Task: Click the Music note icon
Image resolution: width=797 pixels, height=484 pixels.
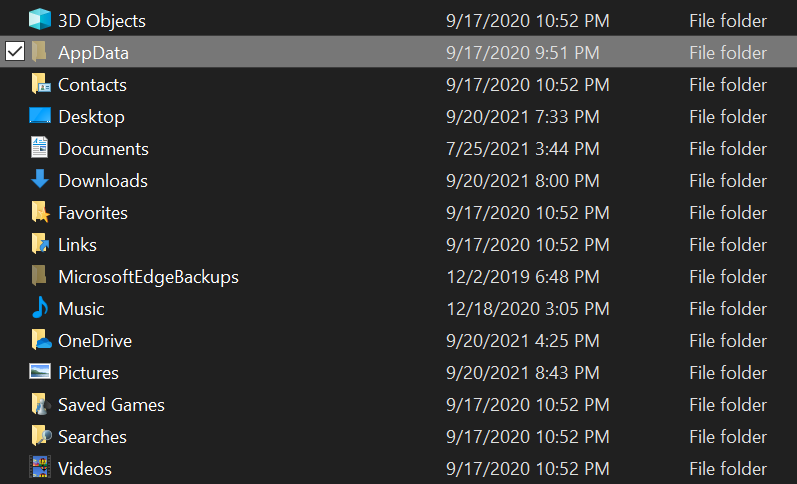Action: [40, 308]
